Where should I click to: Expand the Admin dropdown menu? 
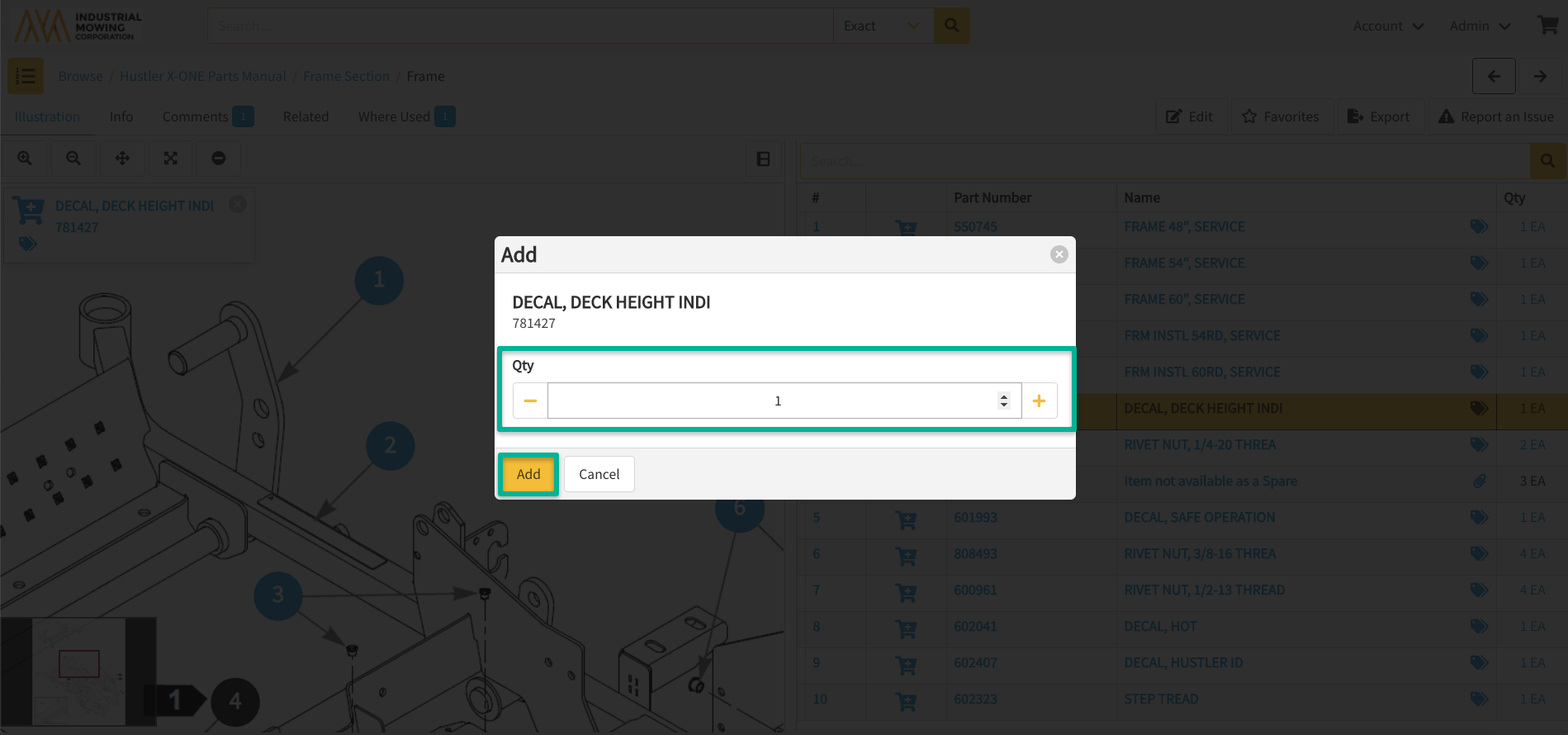pos(1480,26)
